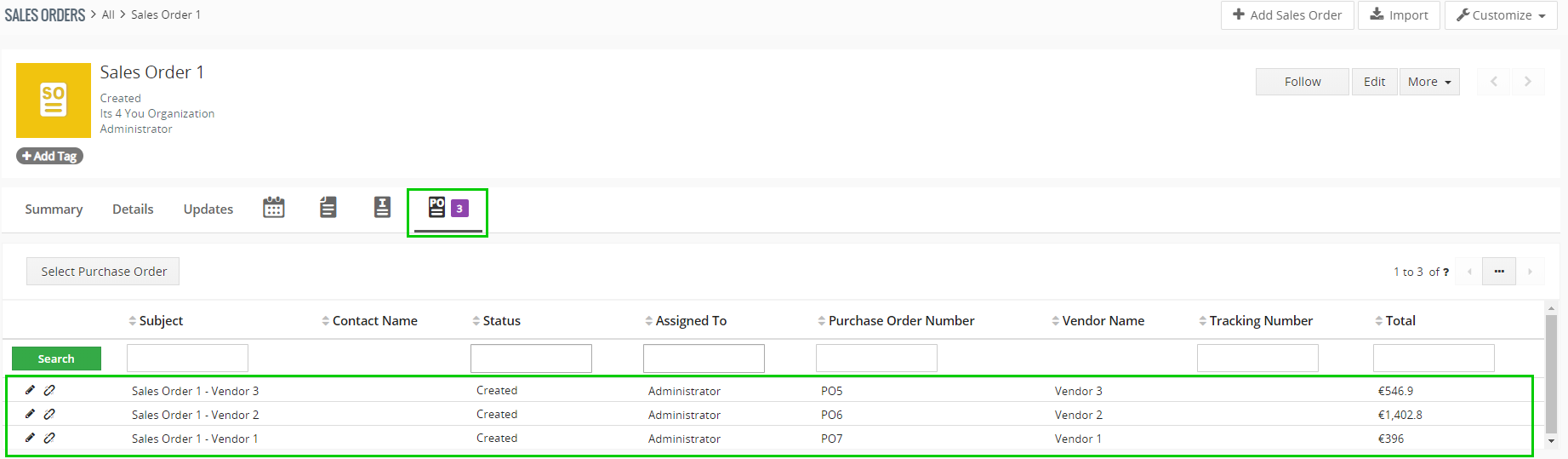
Task: Click the Select Purchase Order button
Action: click(103, 272)
